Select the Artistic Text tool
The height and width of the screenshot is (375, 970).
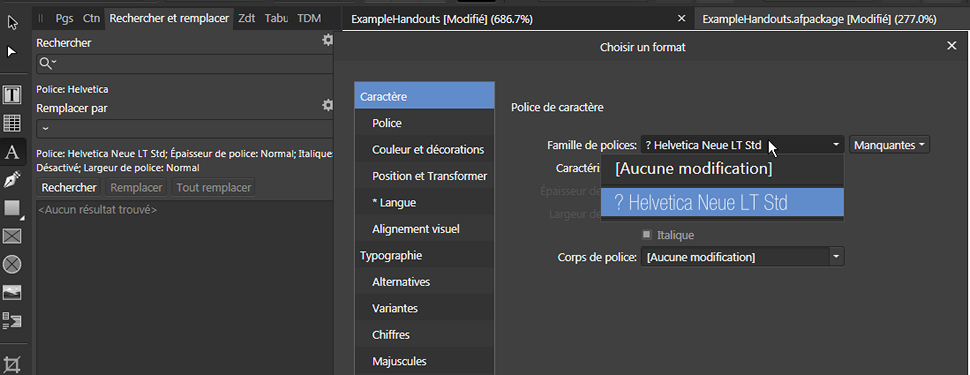(x=12, y=151)
